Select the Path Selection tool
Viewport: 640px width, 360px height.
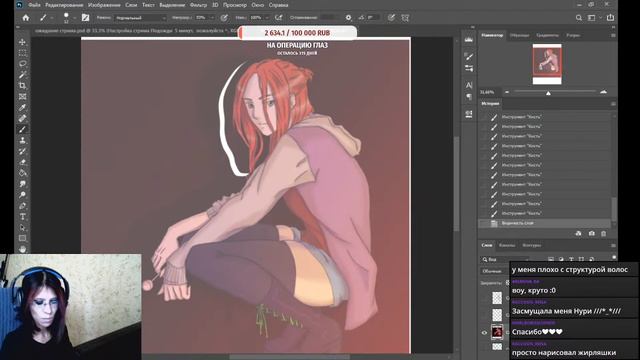tap(22, 228)
